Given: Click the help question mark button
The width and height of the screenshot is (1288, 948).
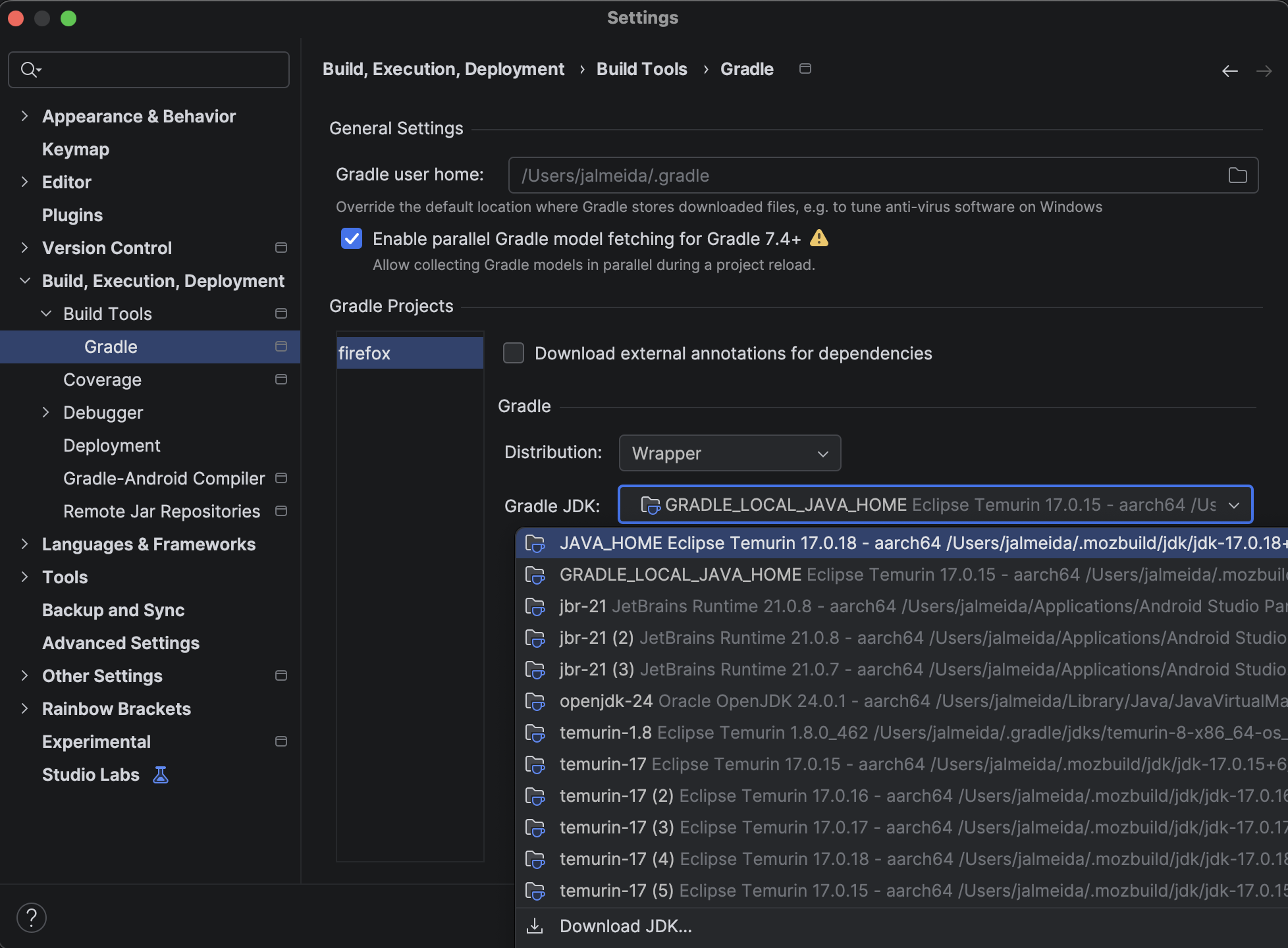Looking at the screenshot, I should (32, 917).
